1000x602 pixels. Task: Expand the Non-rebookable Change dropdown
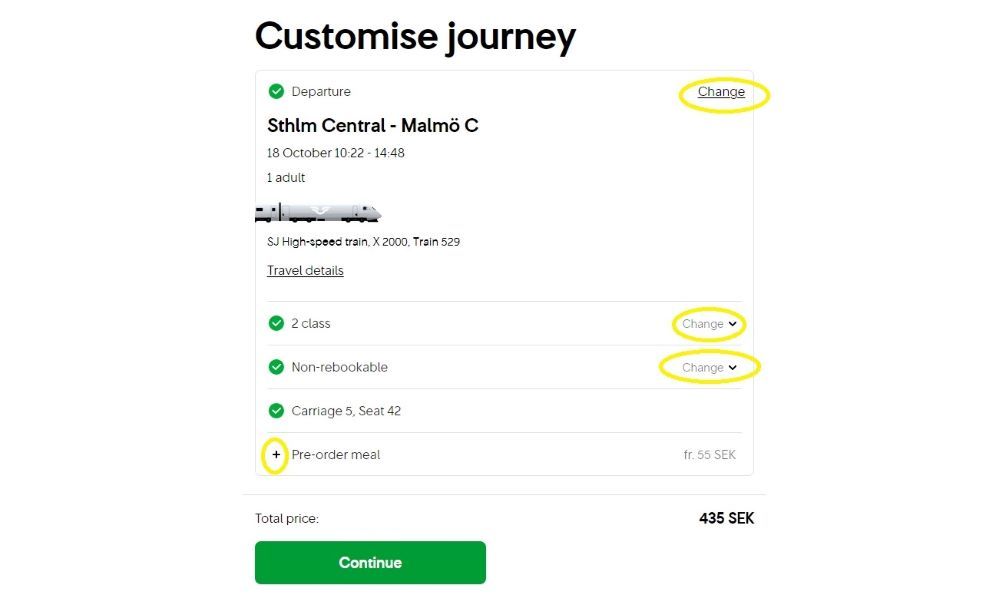(708, 367)
